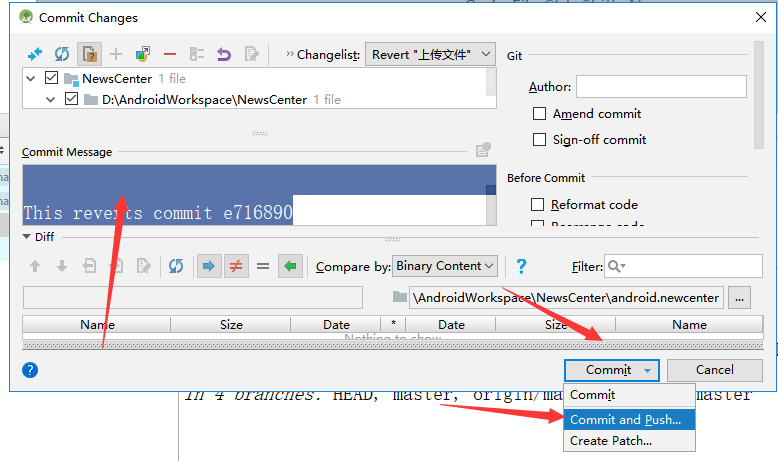Viewport: 778px width, 461px height.
Task: Open the commit message history icon
Action: point(483,149)
